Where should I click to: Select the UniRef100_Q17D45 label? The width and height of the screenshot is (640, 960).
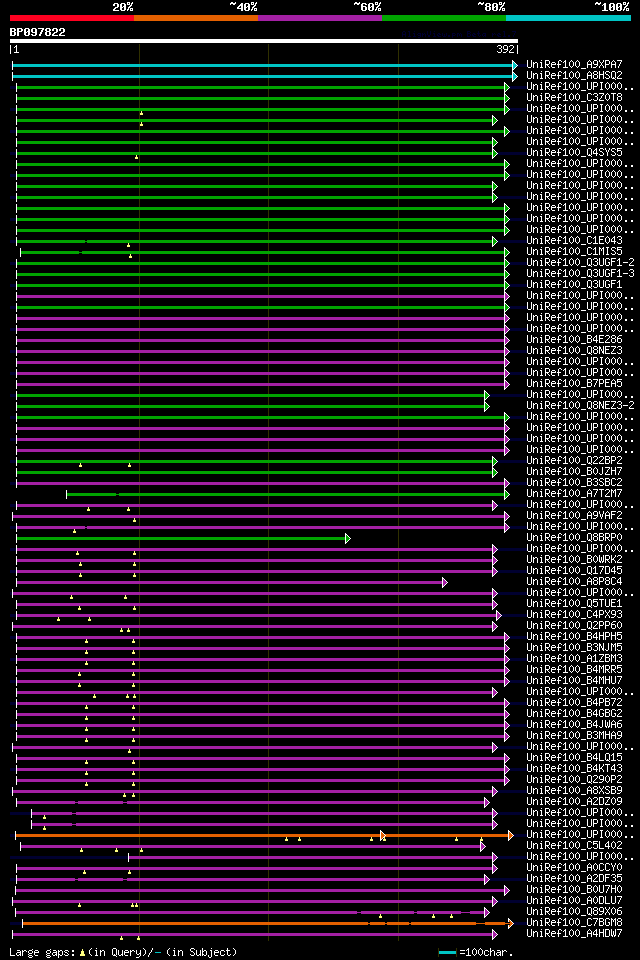click(574, 571)
